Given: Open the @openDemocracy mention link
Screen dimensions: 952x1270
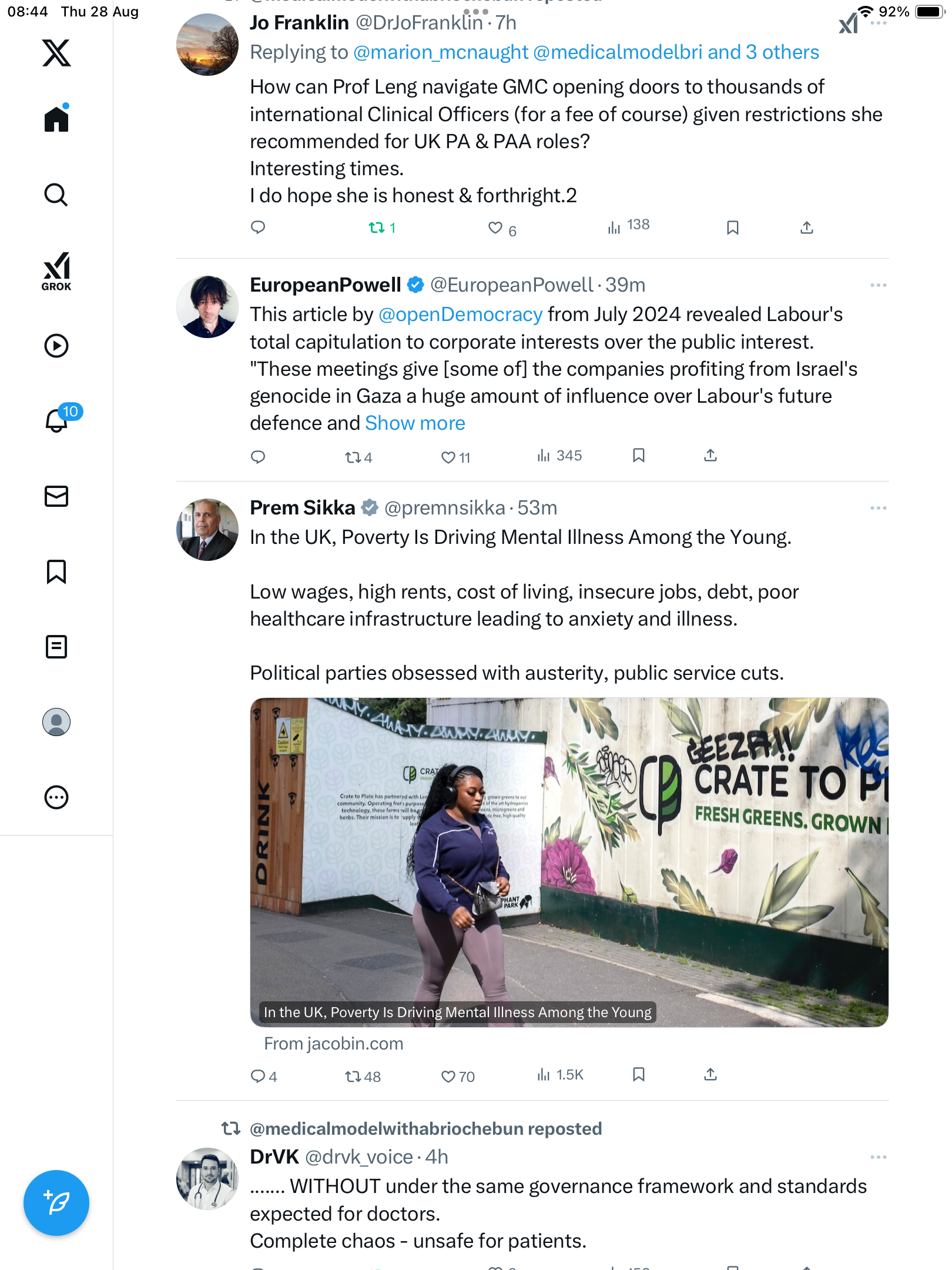Looking at the screenshot, I should 460,315.
